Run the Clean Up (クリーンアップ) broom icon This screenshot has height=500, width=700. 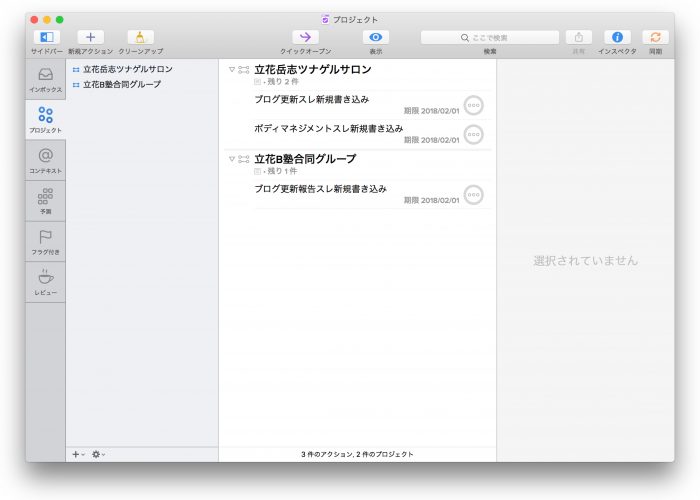coord(141,37)
